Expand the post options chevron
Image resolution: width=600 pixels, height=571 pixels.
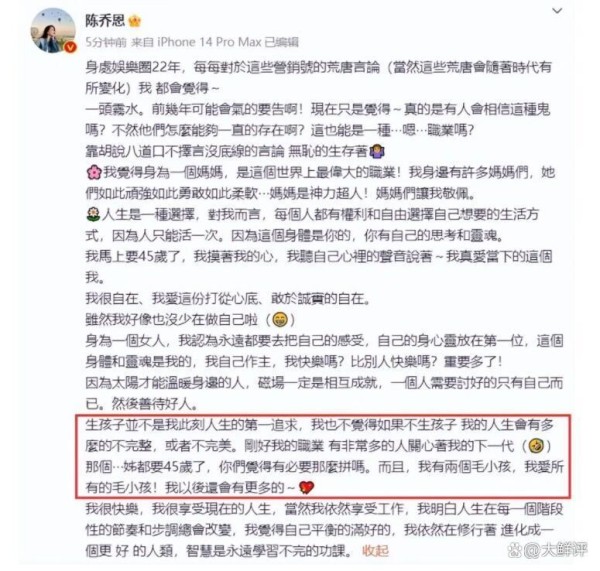[557, 11]
